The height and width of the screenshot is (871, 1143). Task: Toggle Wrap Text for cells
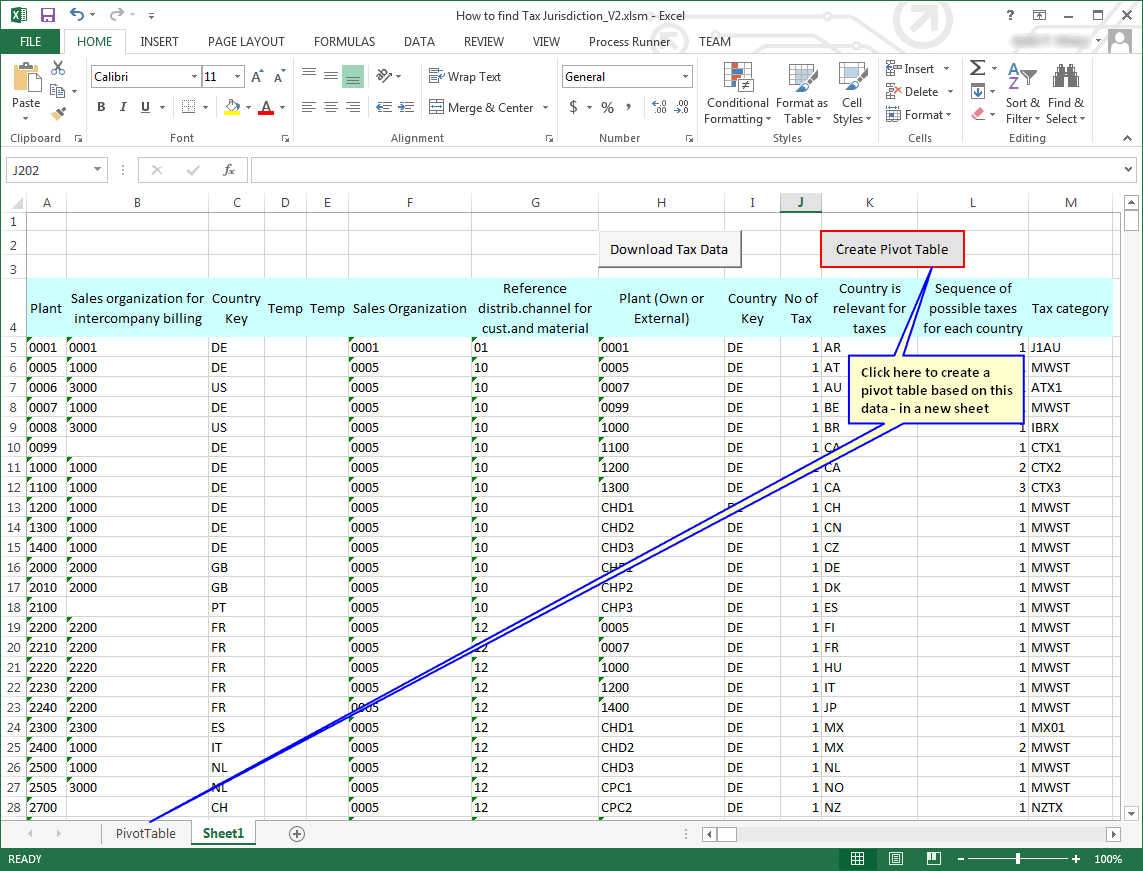(465, 77)
